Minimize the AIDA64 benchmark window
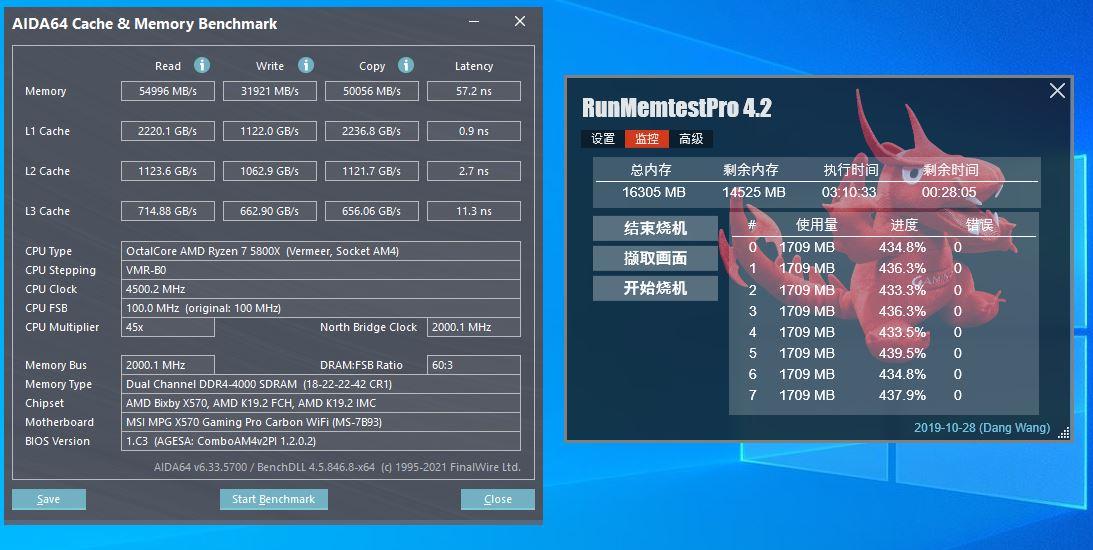 click(x=475, y=22)
